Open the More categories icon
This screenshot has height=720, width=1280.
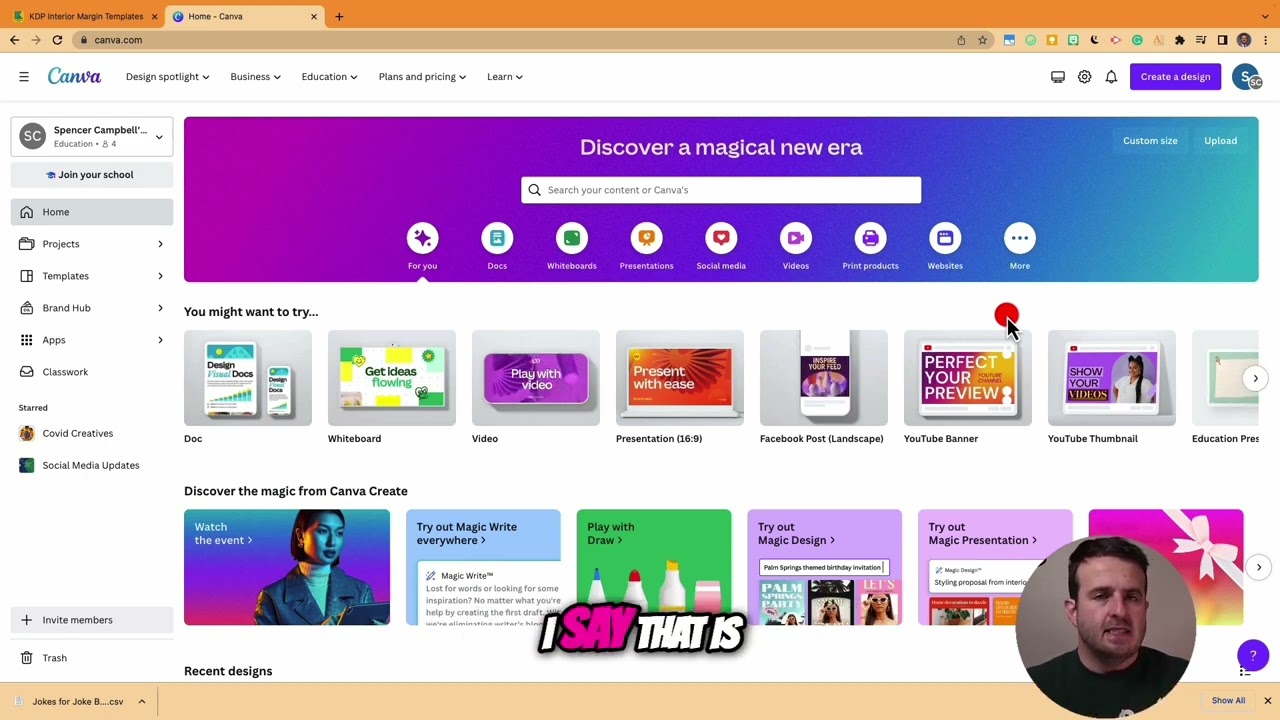1020,238
